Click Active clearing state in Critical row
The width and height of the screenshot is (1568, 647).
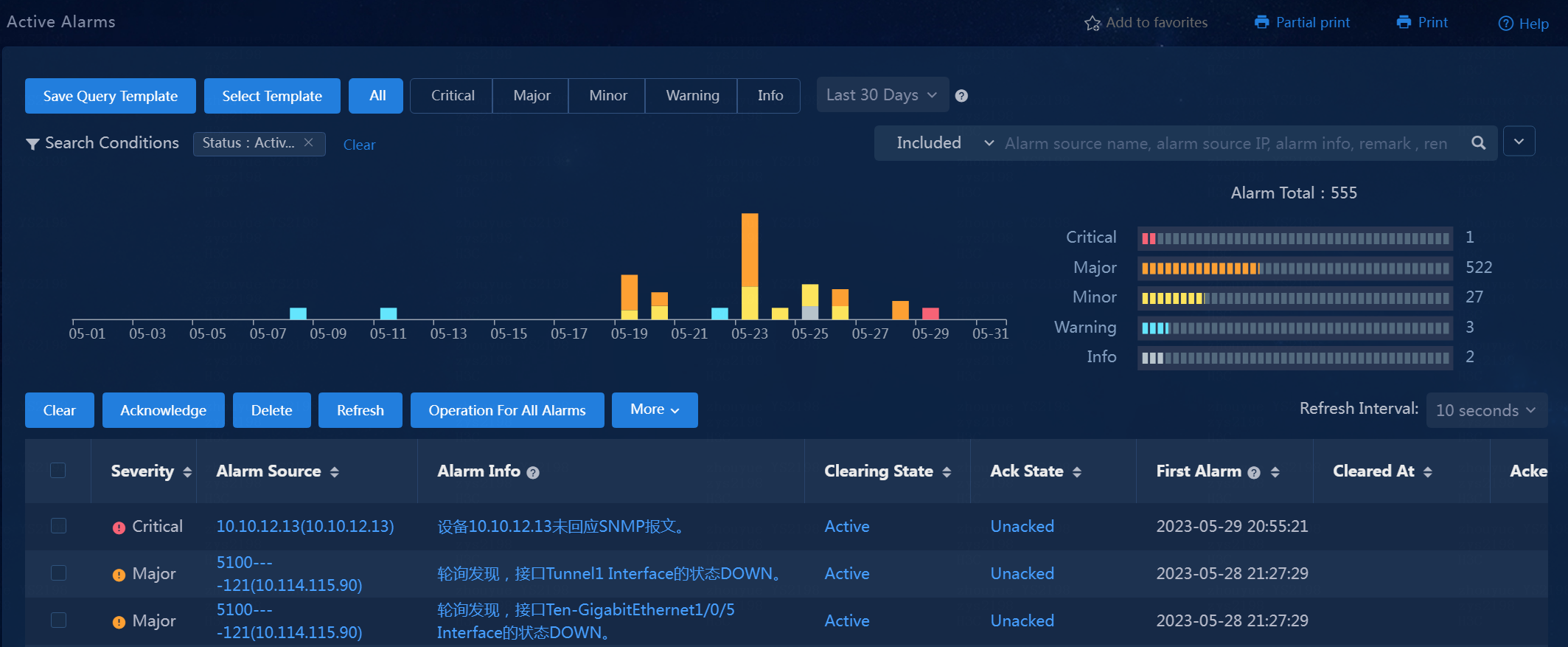846,526
